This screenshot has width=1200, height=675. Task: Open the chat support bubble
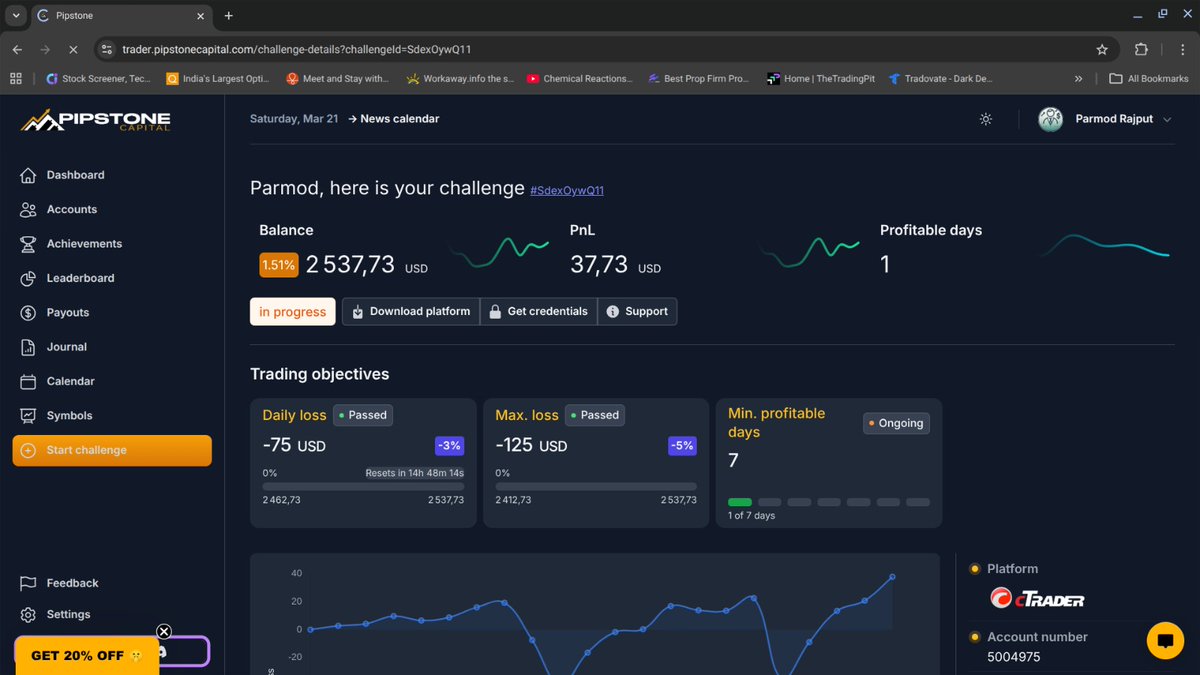pos(1165,640)
